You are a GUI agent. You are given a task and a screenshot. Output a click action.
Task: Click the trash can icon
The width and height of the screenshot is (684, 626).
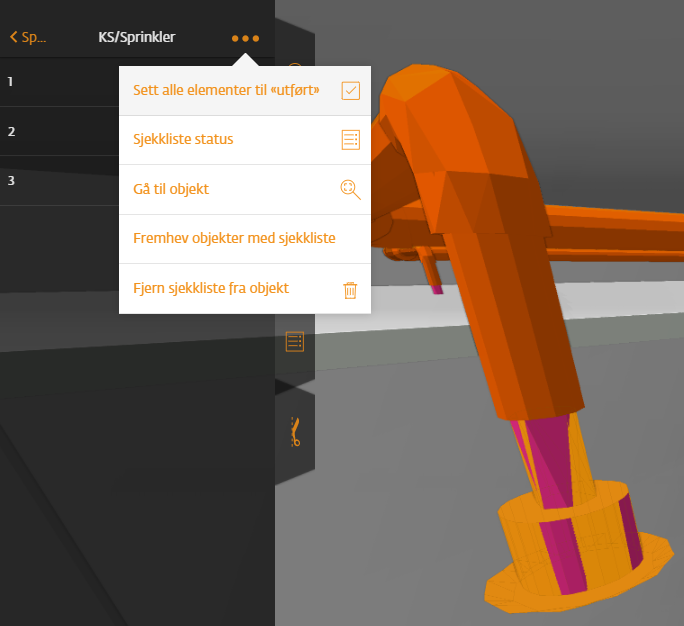click(350, 290)
